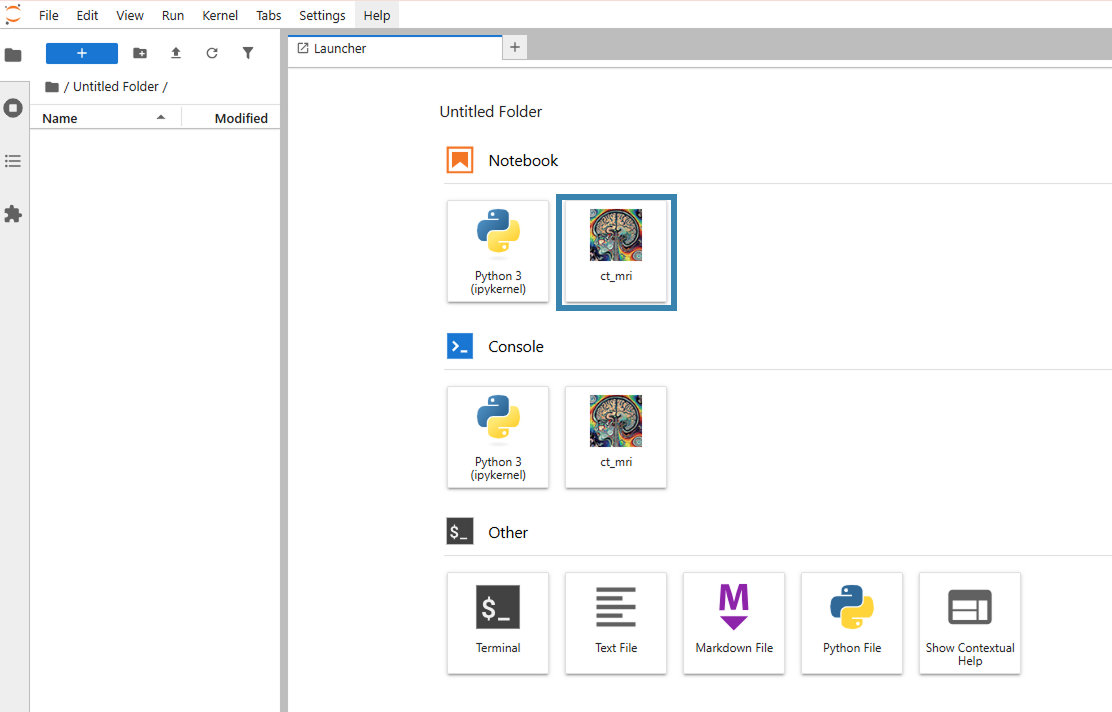
Task: Open the File Browser sidebar folder icon
Action: 13,55
